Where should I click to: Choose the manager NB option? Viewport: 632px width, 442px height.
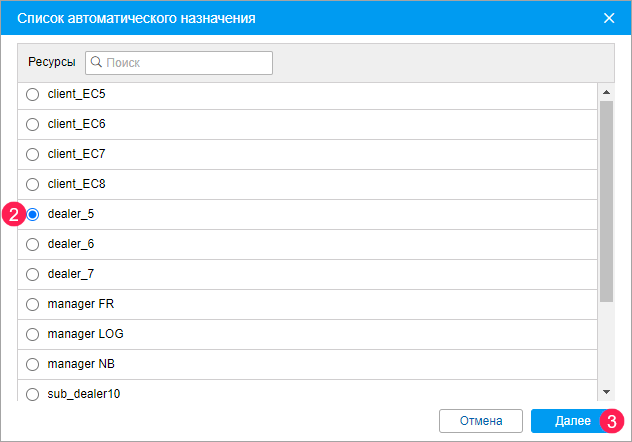(32, 364)
